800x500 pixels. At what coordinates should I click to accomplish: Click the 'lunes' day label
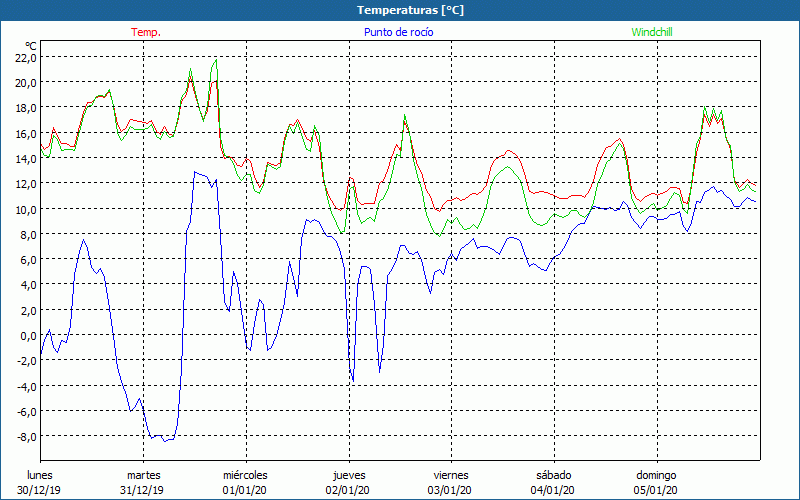point(40,475)
